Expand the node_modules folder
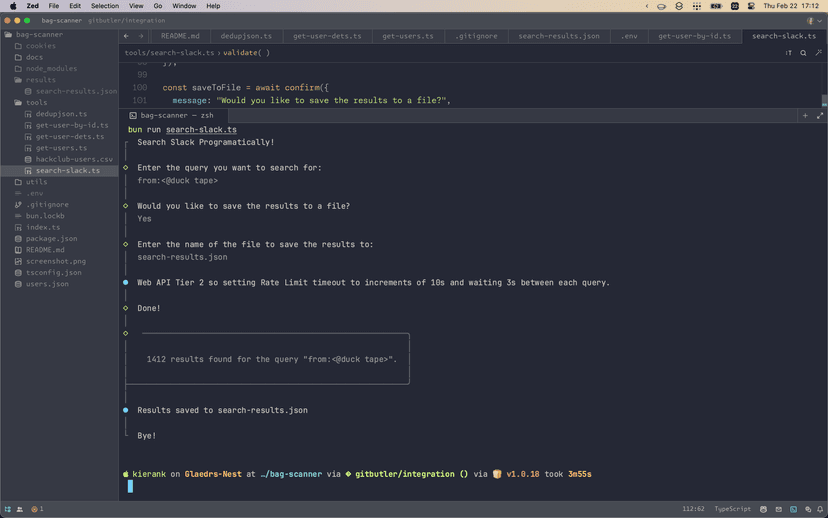This screenshot has height=518, width=828. click(x=50, y=68)
